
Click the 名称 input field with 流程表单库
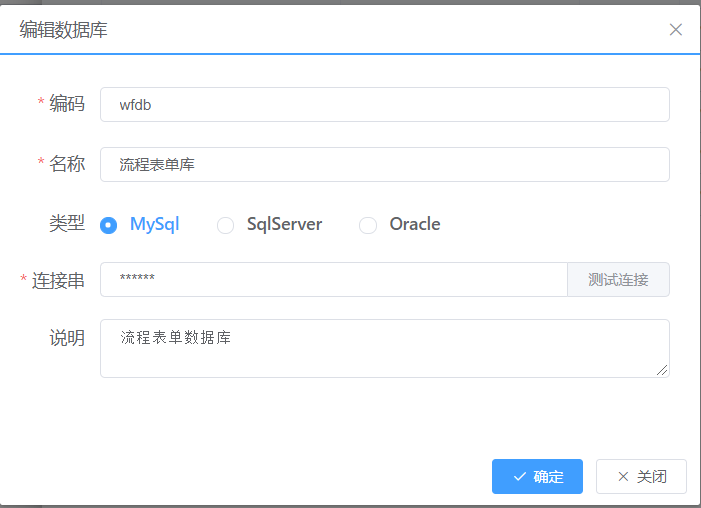click(x=384, y=164)
